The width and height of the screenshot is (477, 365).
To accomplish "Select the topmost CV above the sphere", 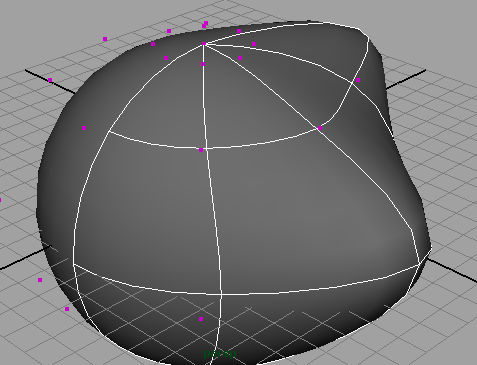I will (206, 23).
